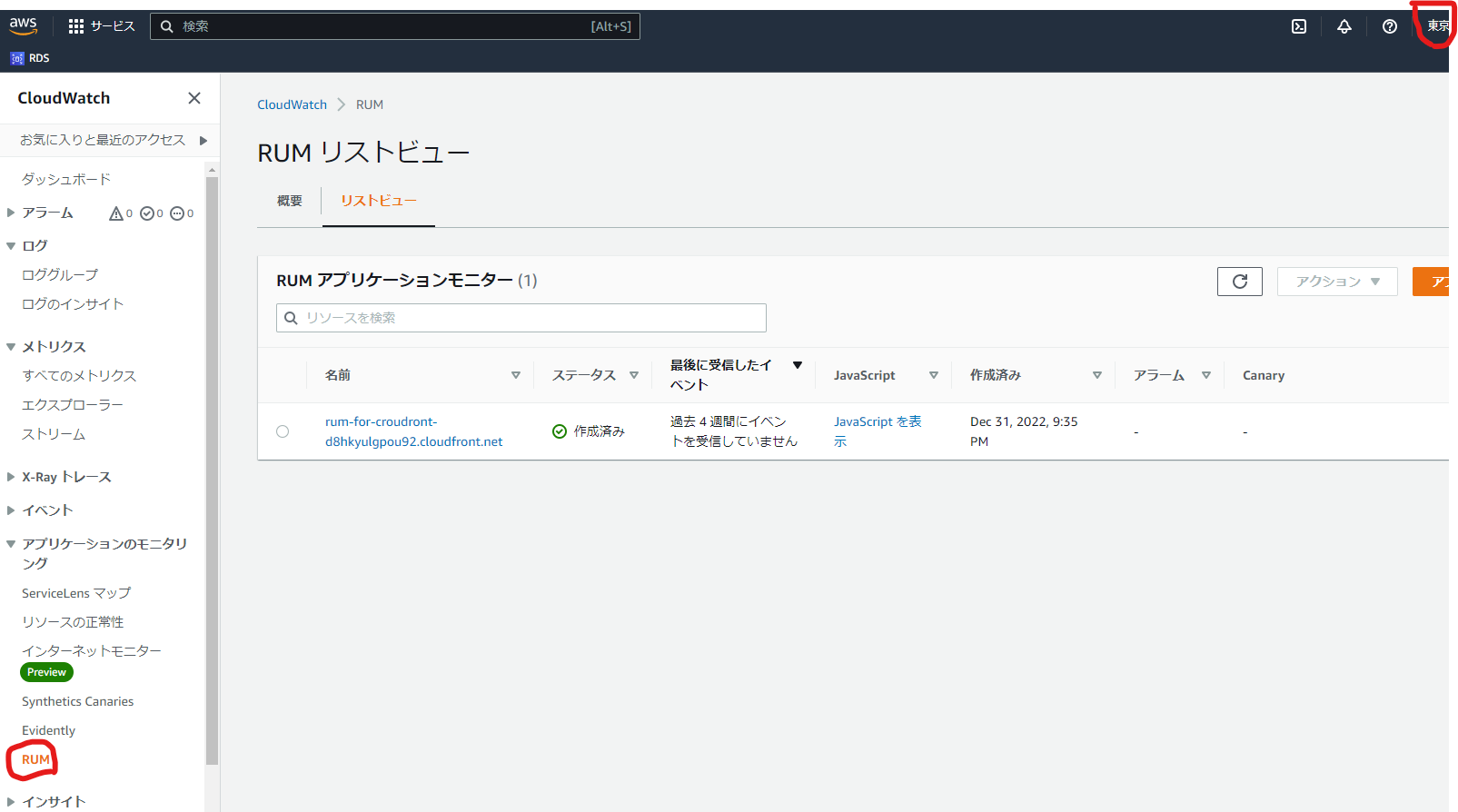Open ストリーム in the sidebar
1458x812 pixels.
click(54, 434)
